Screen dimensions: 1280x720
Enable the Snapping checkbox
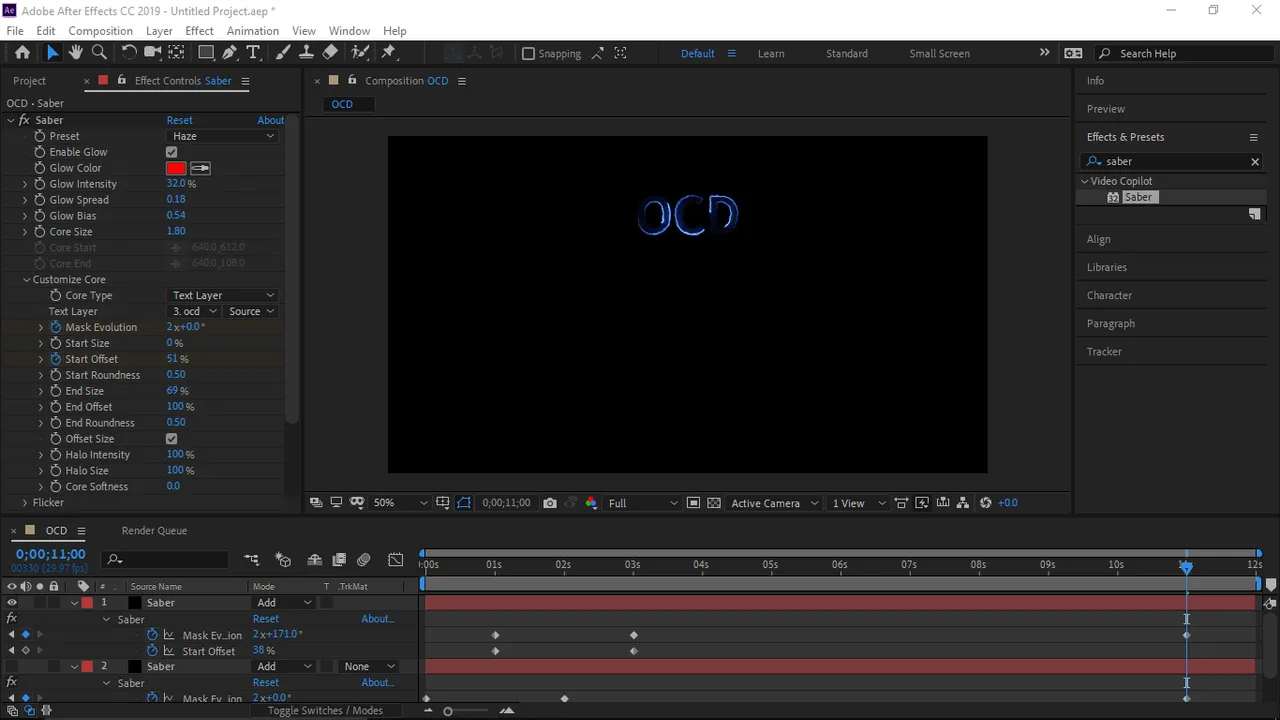(528, 54)
